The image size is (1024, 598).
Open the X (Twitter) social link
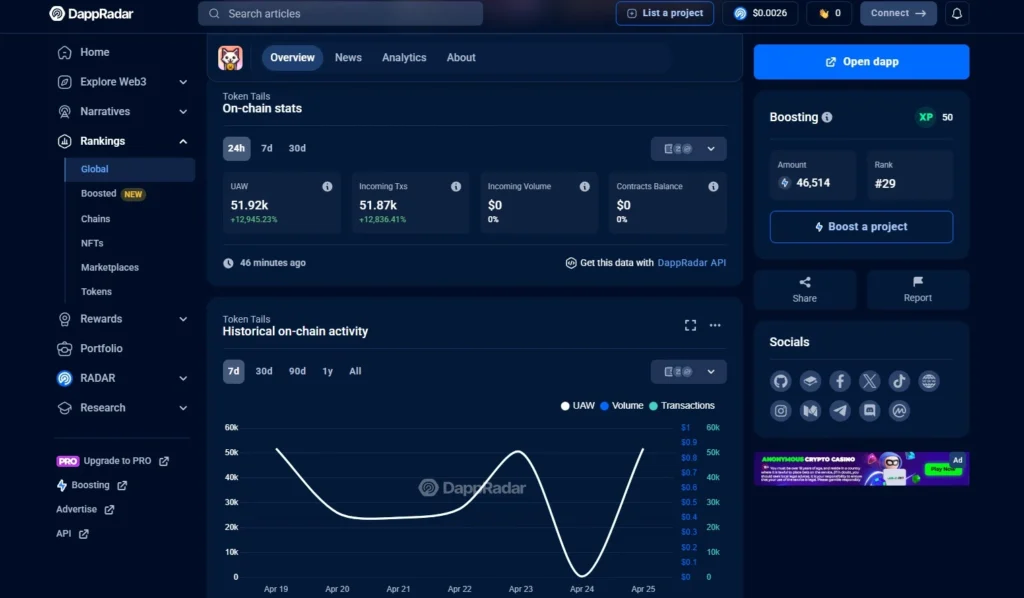click(x=869, y=381)
